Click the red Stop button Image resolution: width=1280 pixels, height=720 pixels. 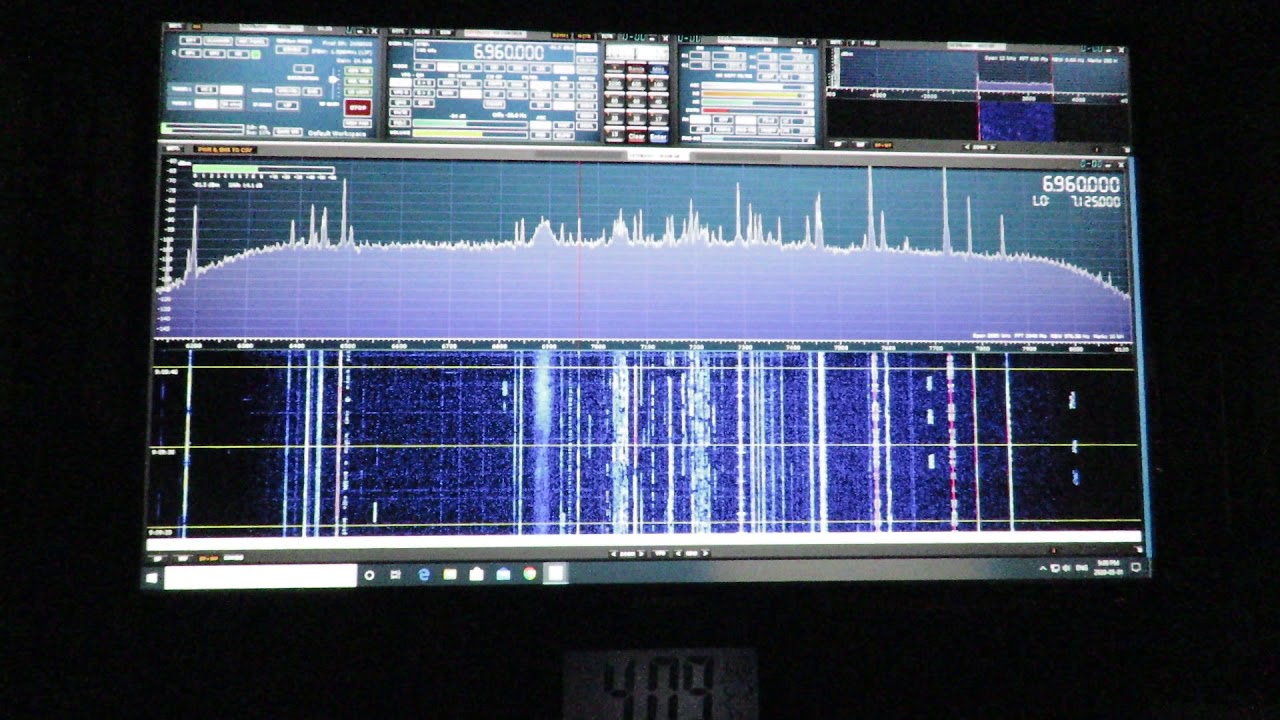click(357, 108)
